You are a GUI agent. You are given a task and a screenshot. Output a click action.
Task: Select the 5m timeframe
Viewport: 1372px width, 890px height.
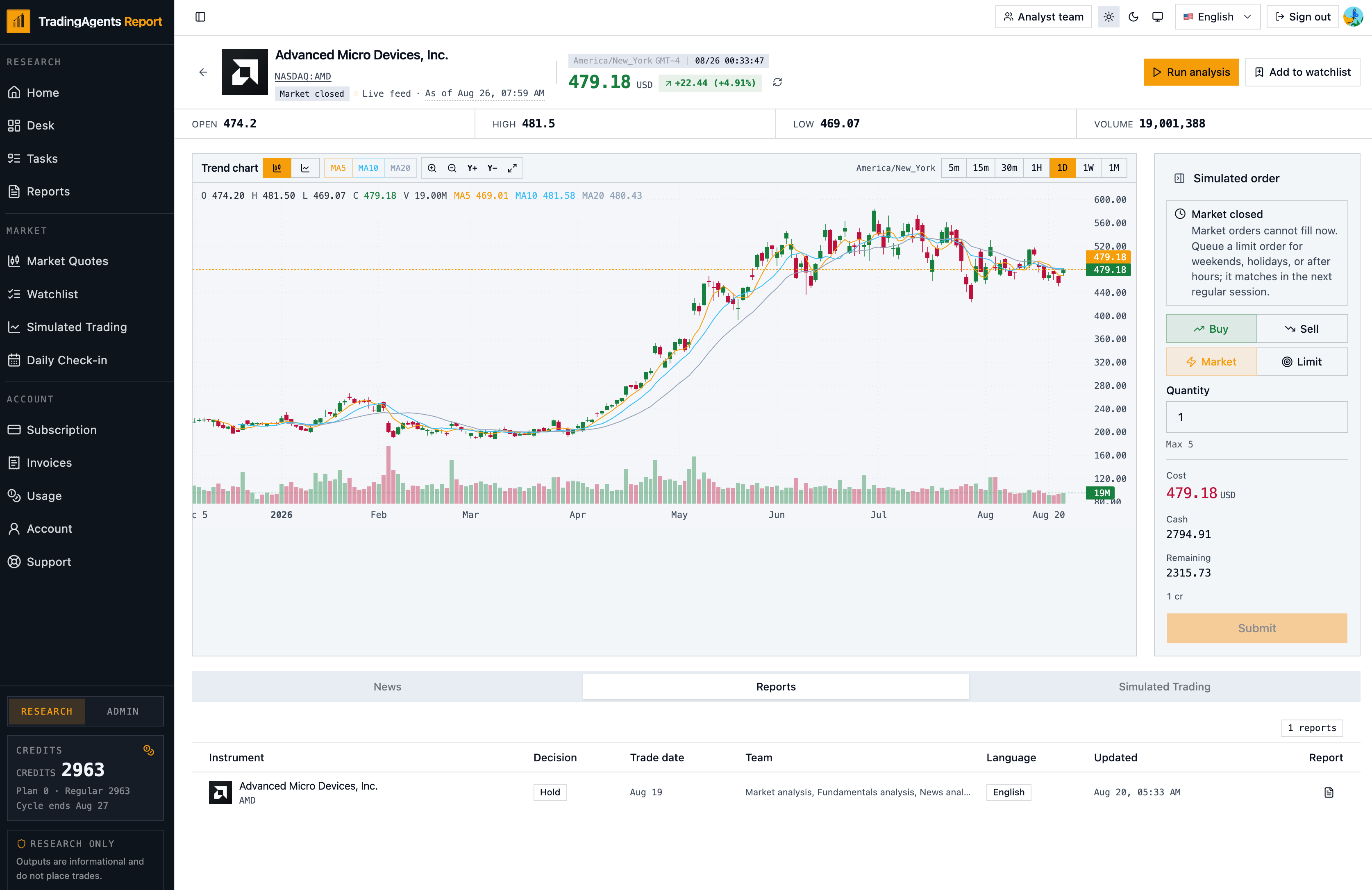954,168
